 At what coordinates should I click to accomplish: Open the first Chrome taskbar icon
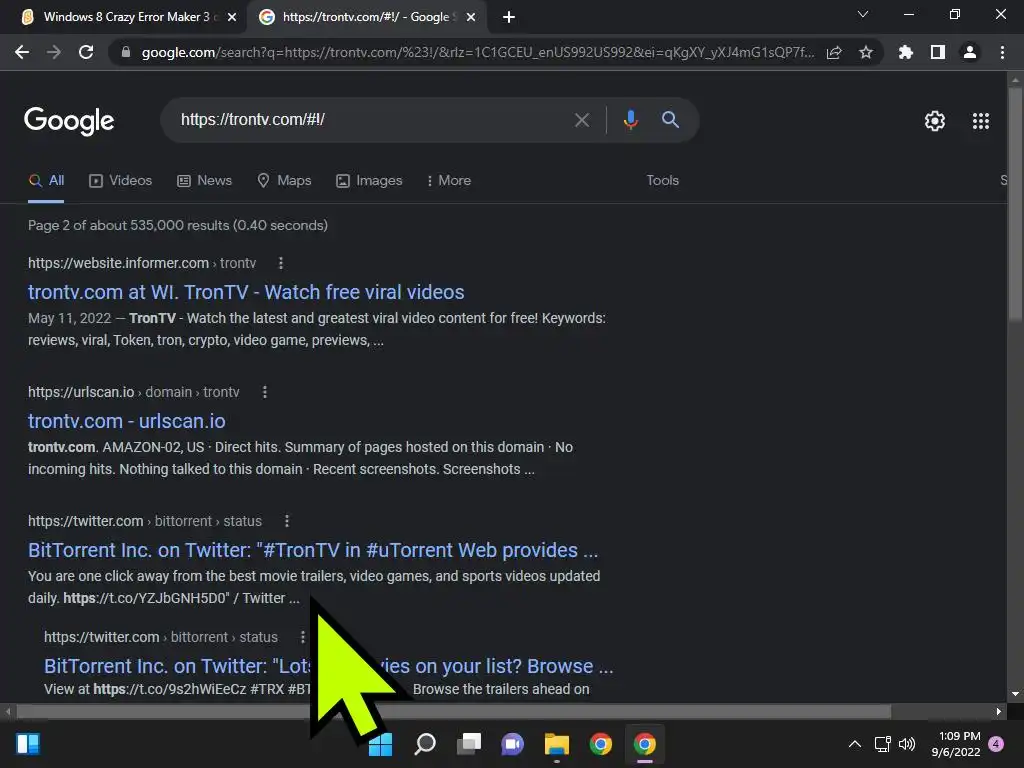pyautogui.click(x=600, y=744)
